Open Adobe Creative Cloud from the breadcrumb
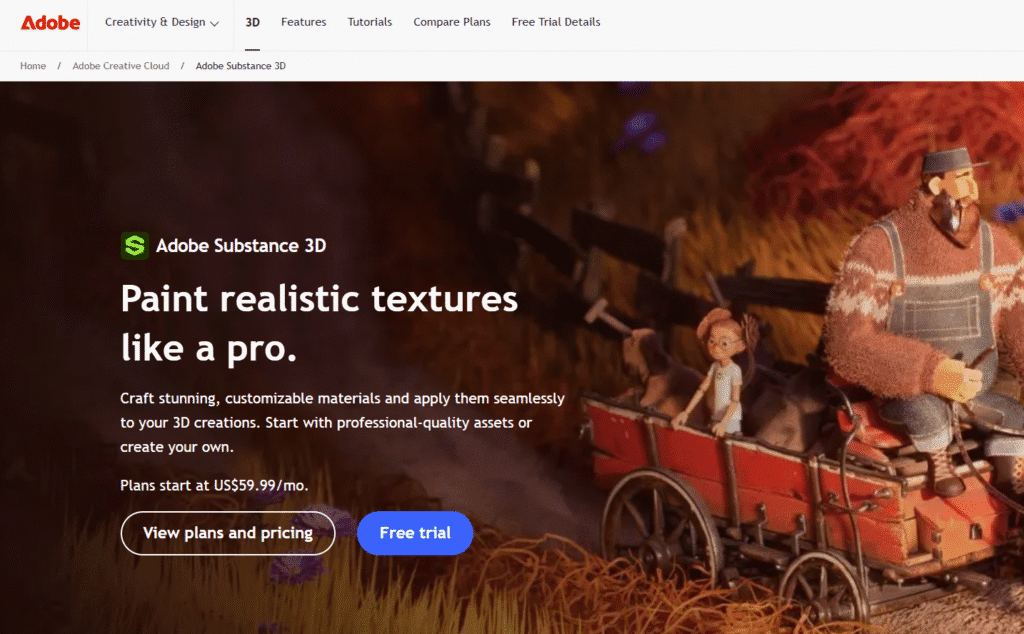The height and width of the screenshot is (634, 1024). (x=121, y=65)
